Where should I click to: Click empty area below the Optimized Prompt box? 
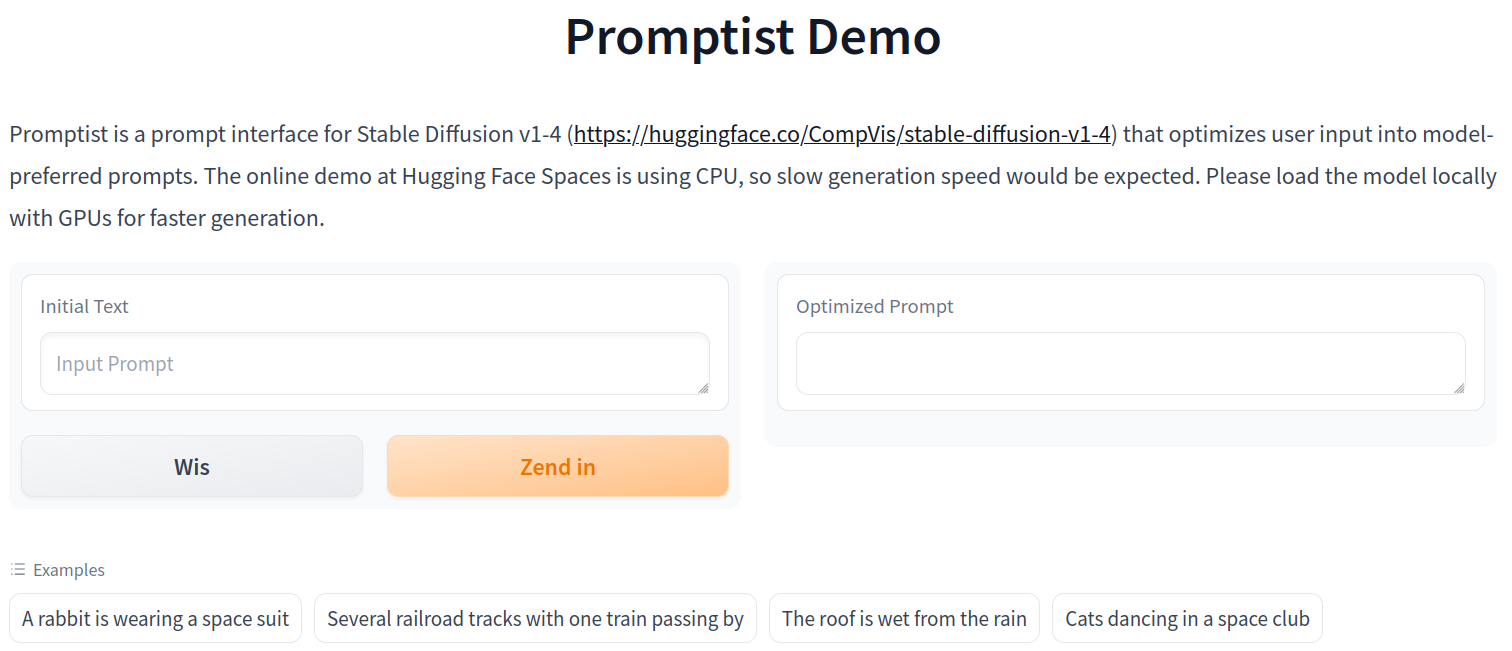(x=1130, y=428)
